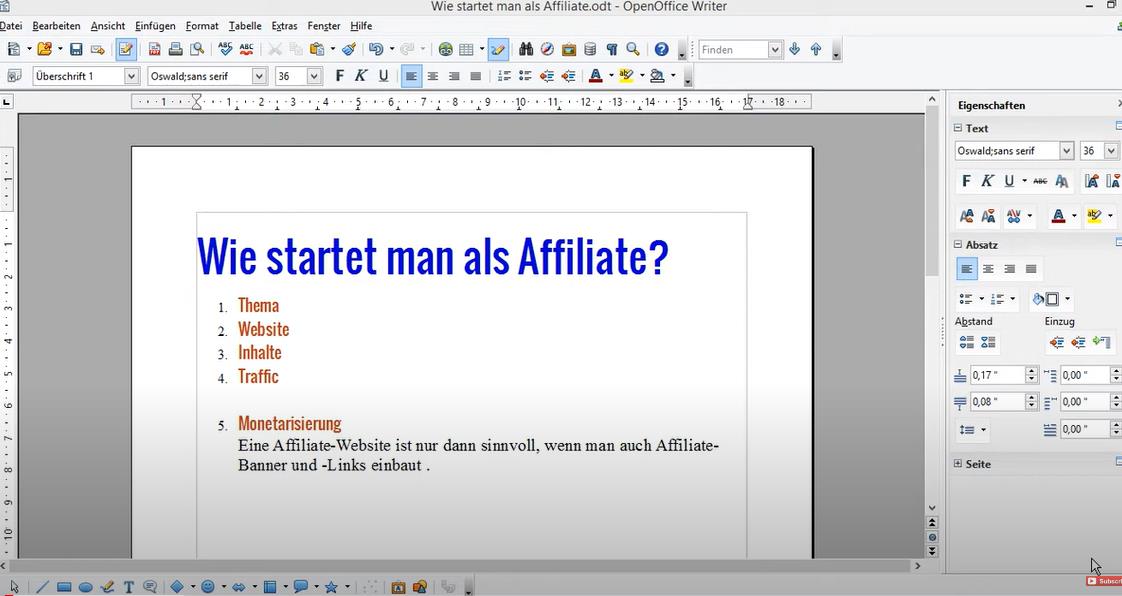The image size is (1122, 596).
Task: Open the Finden search dropdown arrow
Action: [775, 49]
